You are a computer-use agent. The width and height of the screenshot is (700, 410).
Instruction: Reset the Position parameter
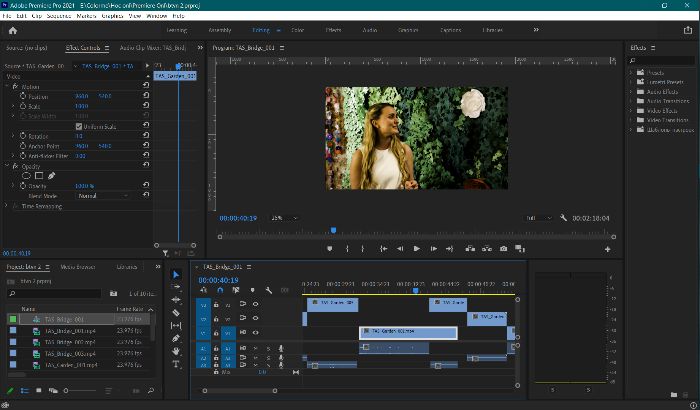146,96
